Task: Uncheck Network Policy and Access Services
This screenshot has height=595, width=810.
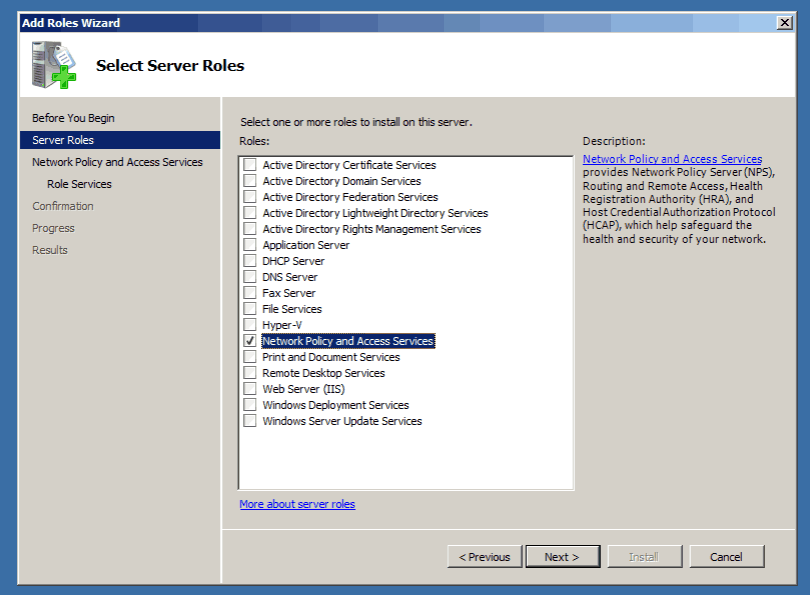Action: pyautogui.click(x=250, y=341)
